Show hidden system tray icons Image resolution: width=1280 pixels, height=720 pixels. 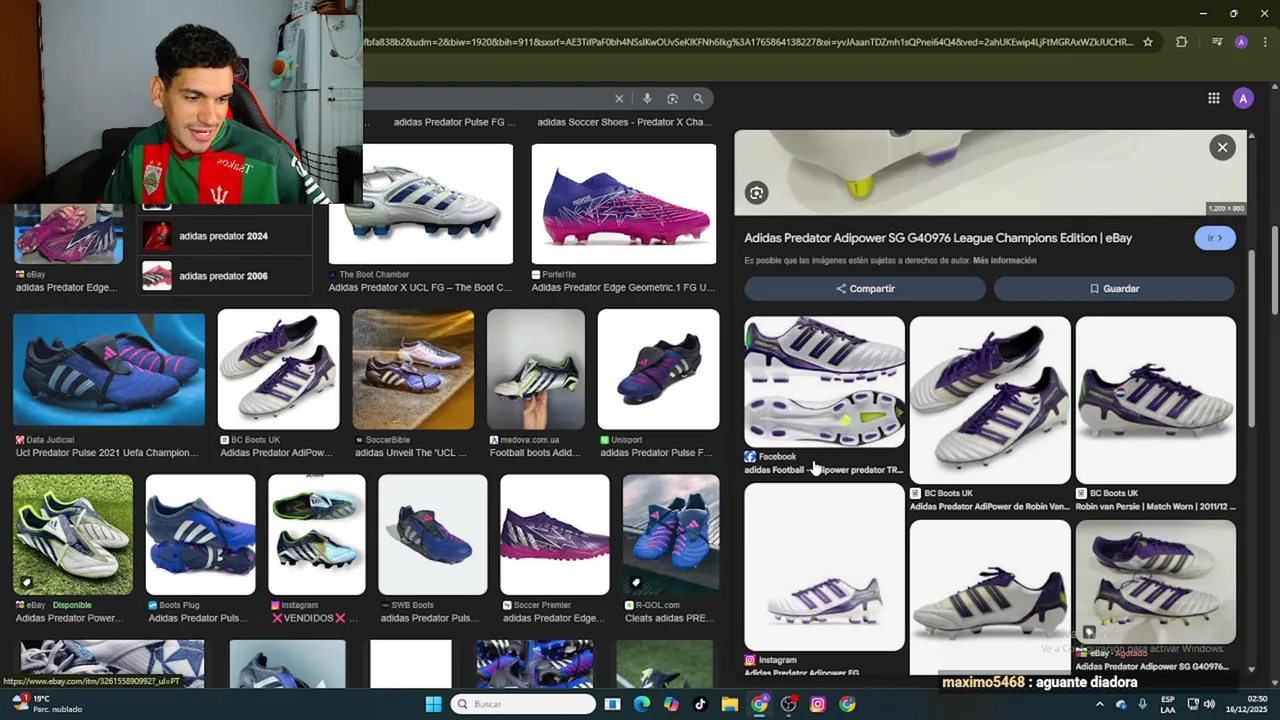pos(1099,704)
